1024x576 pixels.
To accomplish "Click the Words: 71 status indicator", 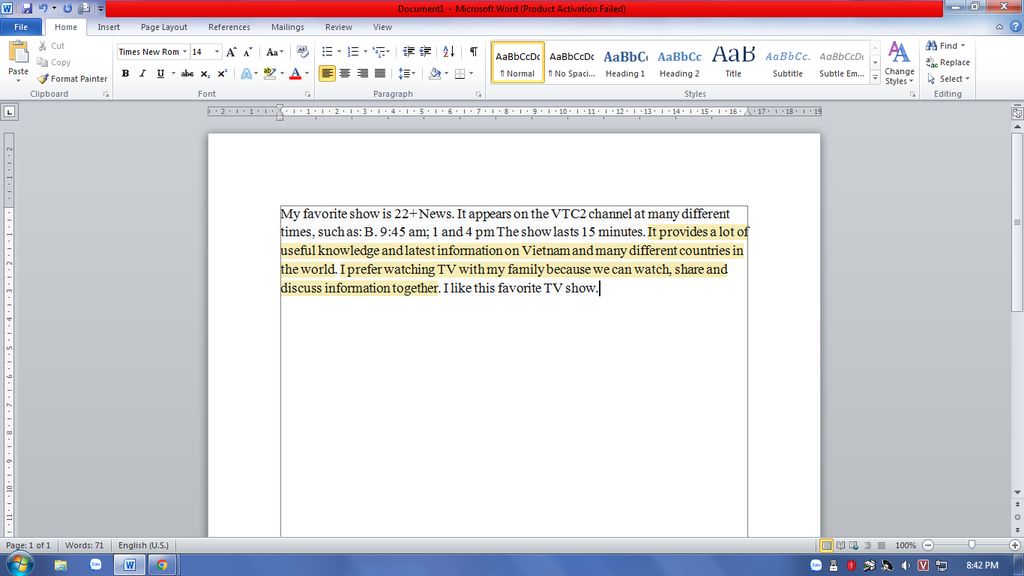I will coord(84,545).
